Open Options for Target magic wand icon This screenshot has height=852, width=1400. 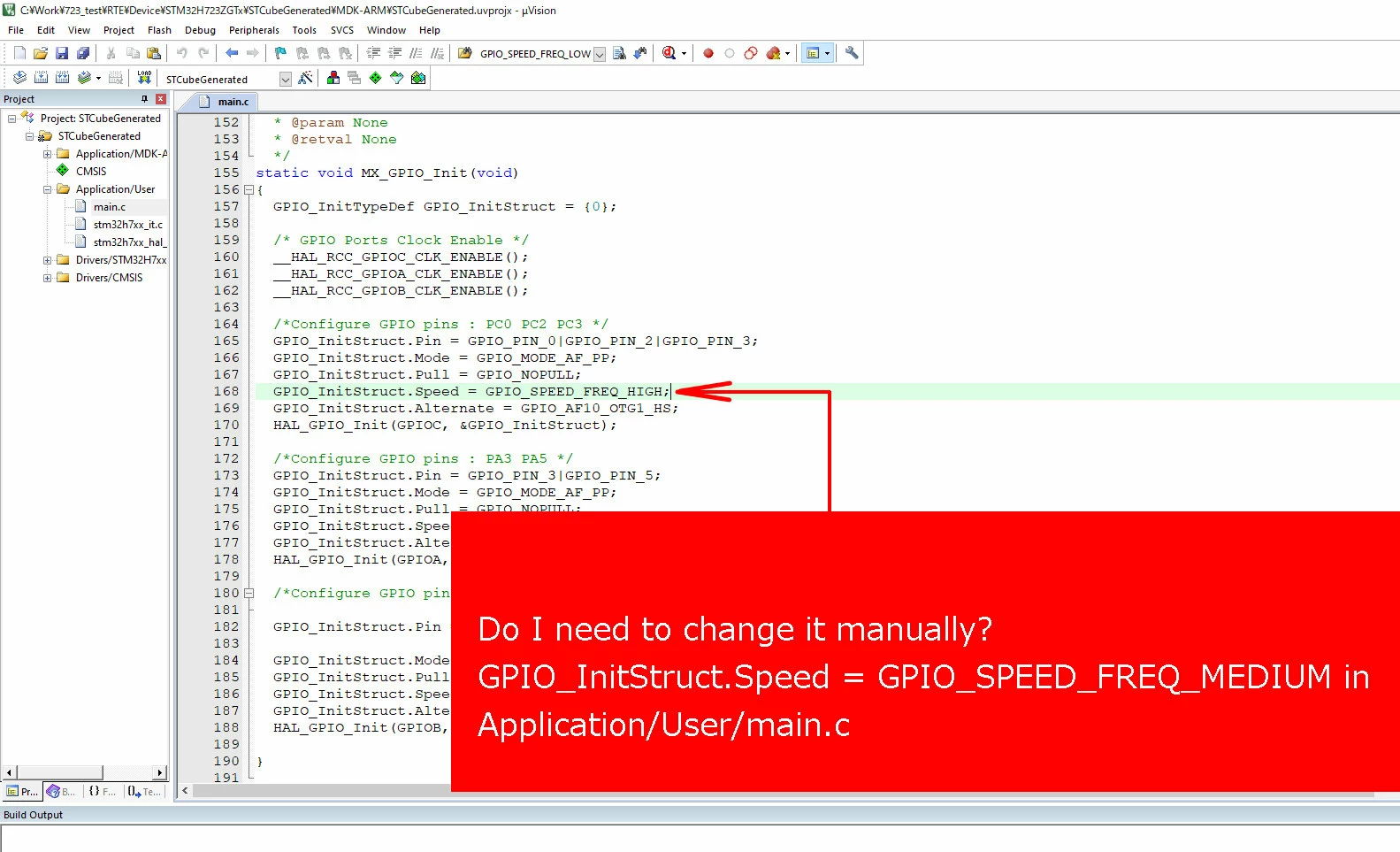[306, 78]
